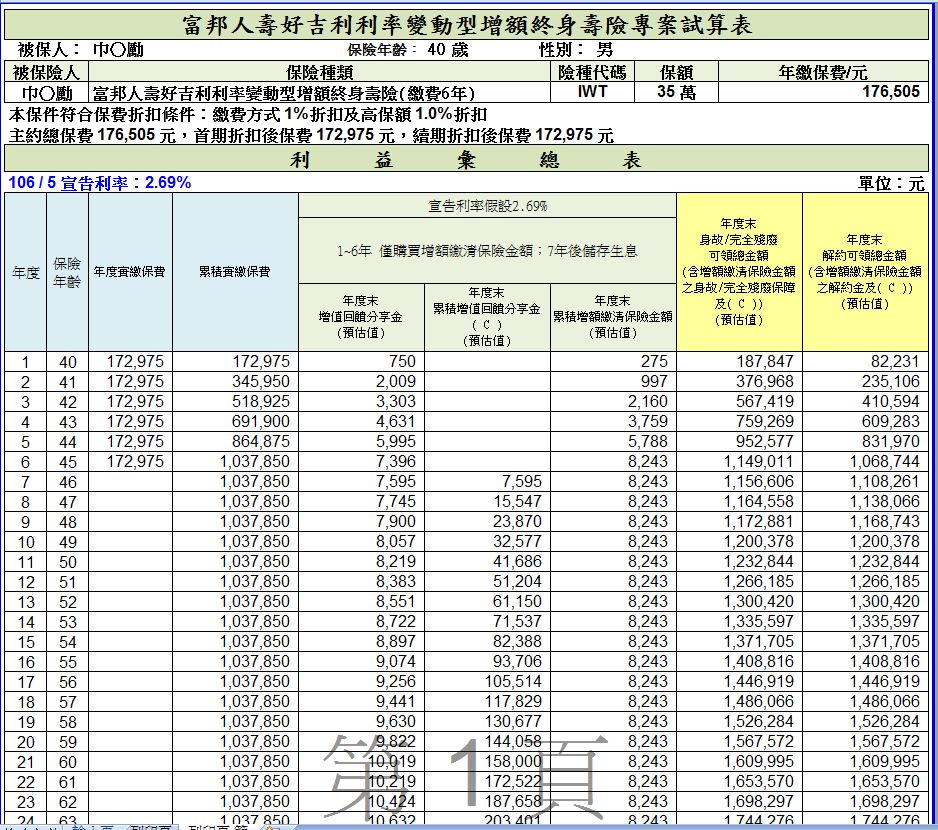The height and width of the screenshot is (830, 938).
Task: Click the 累積實繳保費 column header
Action: [x=235, y=272]
